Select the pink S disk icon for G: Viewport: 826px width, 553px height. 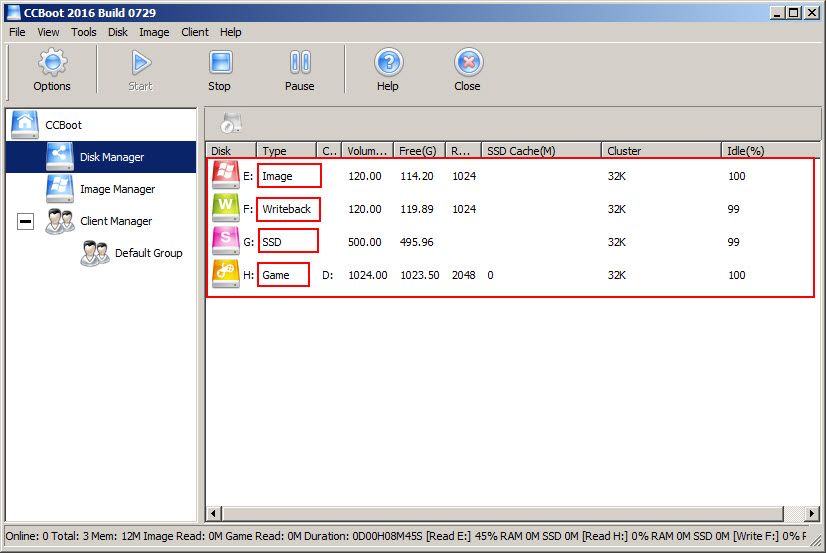tap(225, 241)
